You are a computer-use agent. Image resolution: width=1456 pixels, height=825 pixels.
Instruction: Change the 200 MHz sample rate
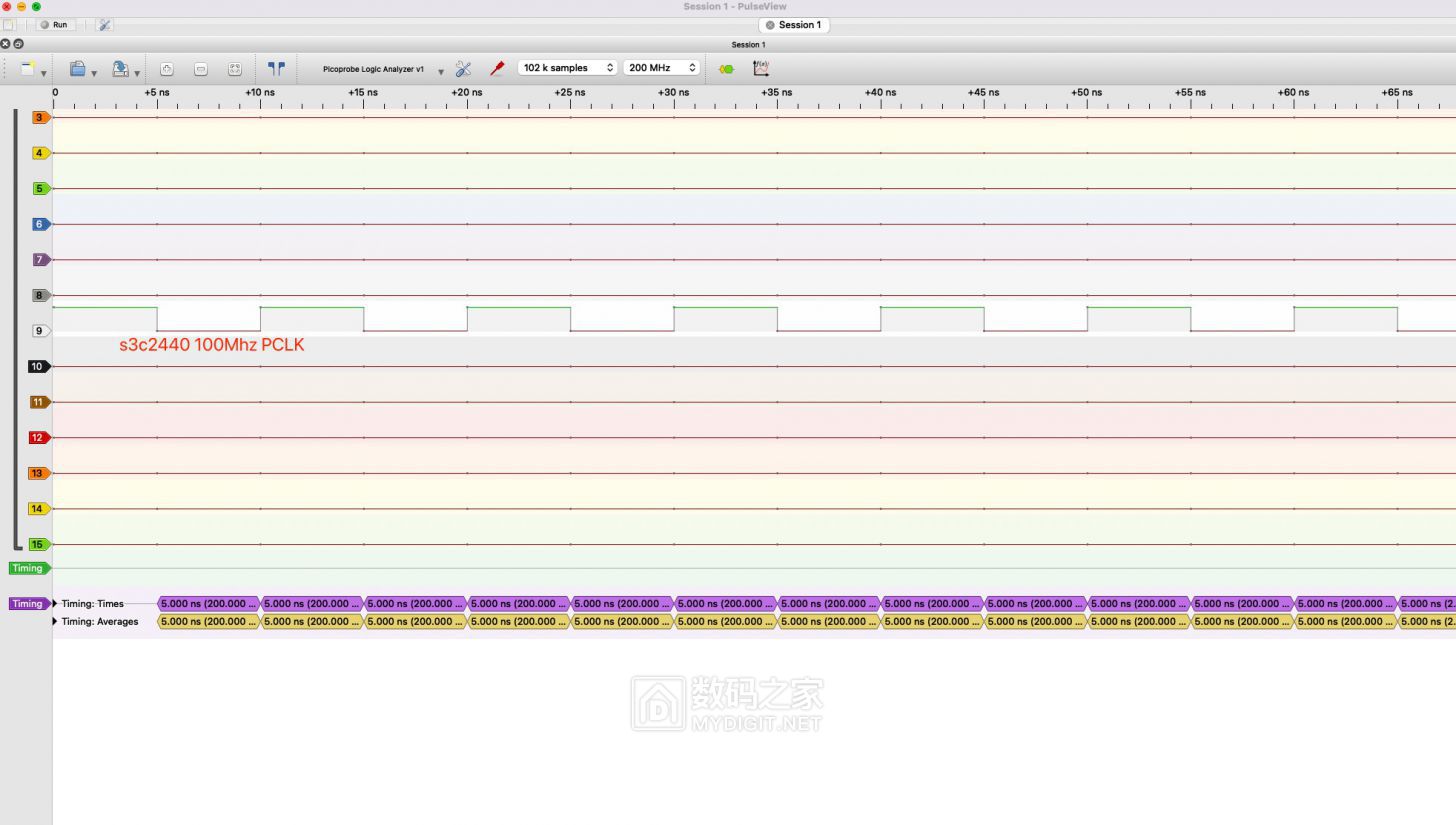[660, 67]
